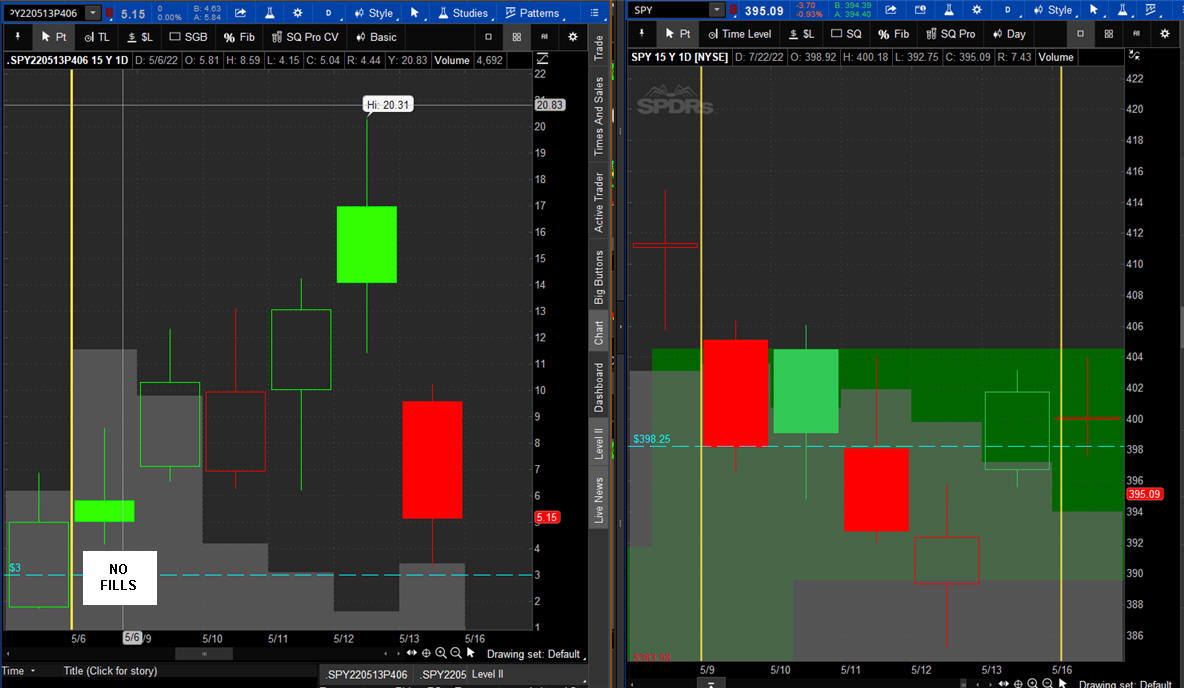1184x688 pixels.
Task: Open flask icon beside share in left chart
Action: (270, 13)
